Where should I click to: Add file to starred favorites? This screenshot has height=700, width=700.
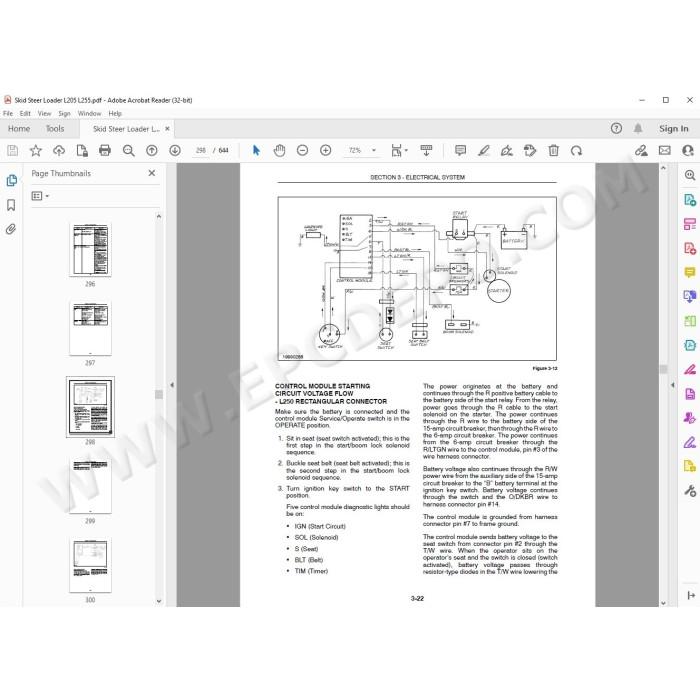pos(36,150)
